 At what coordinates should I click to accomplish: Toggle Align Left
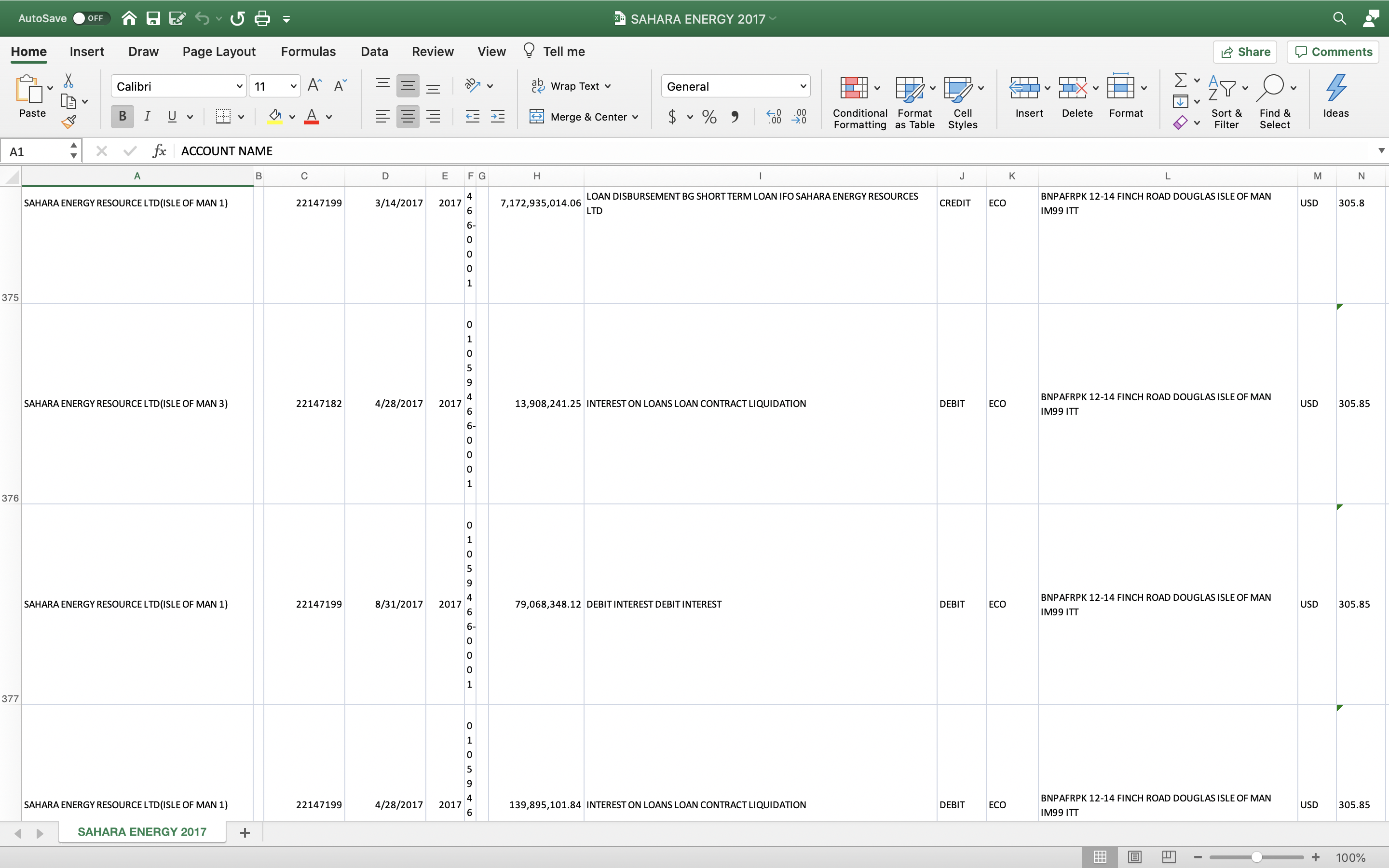pos(383,117)
